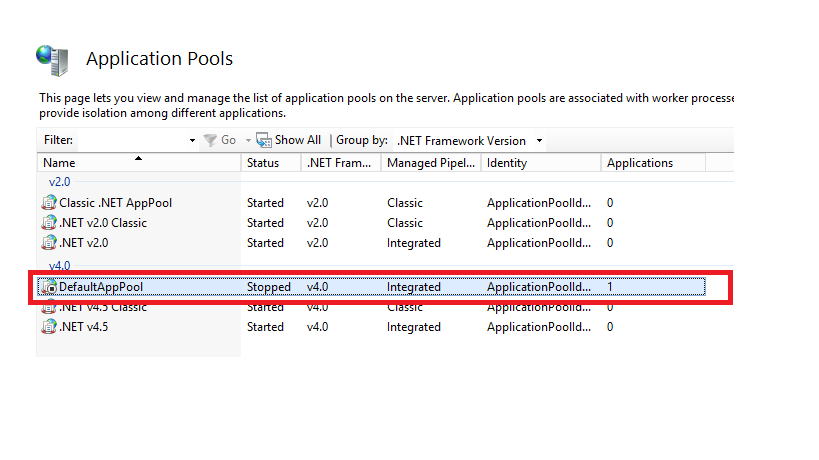Click the Go filter funnel icon
The width and height of the screenshot is (819, 460).
[210, 140]
